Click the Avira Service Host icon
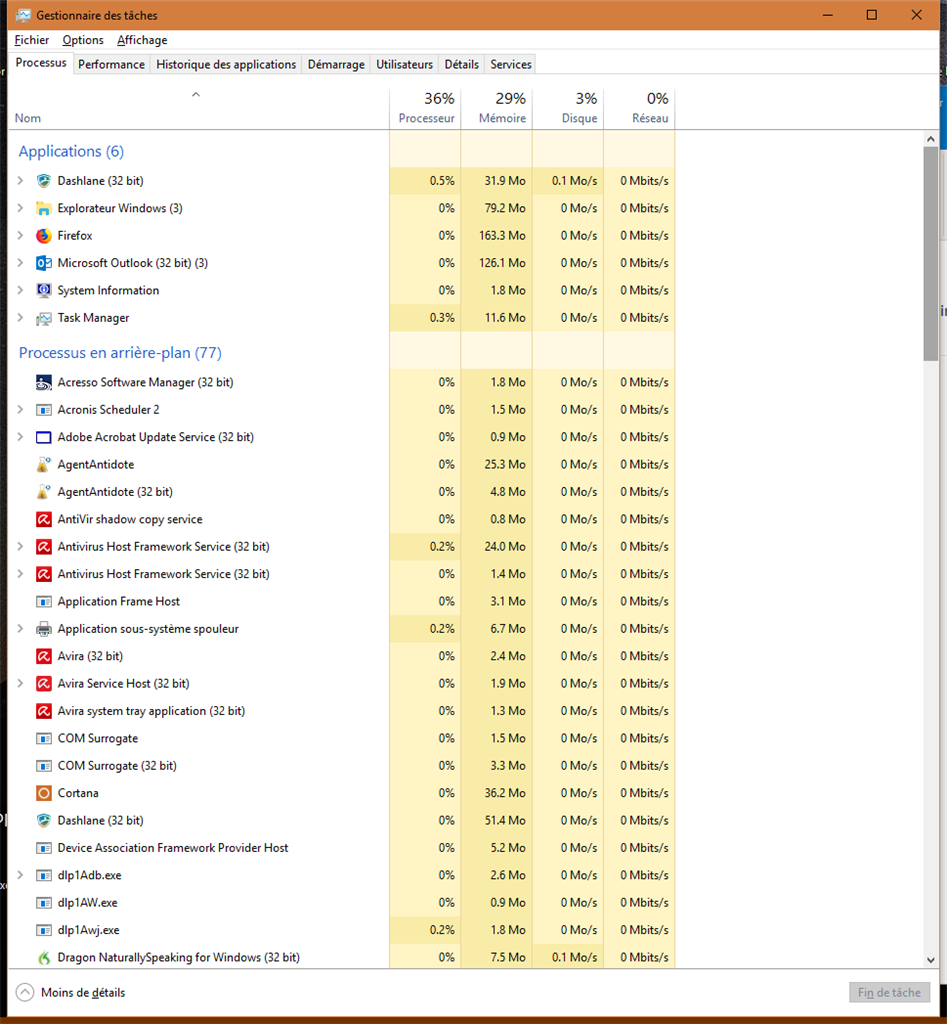The height and width of the screenshot is (1024, 947). coord(44,684)
